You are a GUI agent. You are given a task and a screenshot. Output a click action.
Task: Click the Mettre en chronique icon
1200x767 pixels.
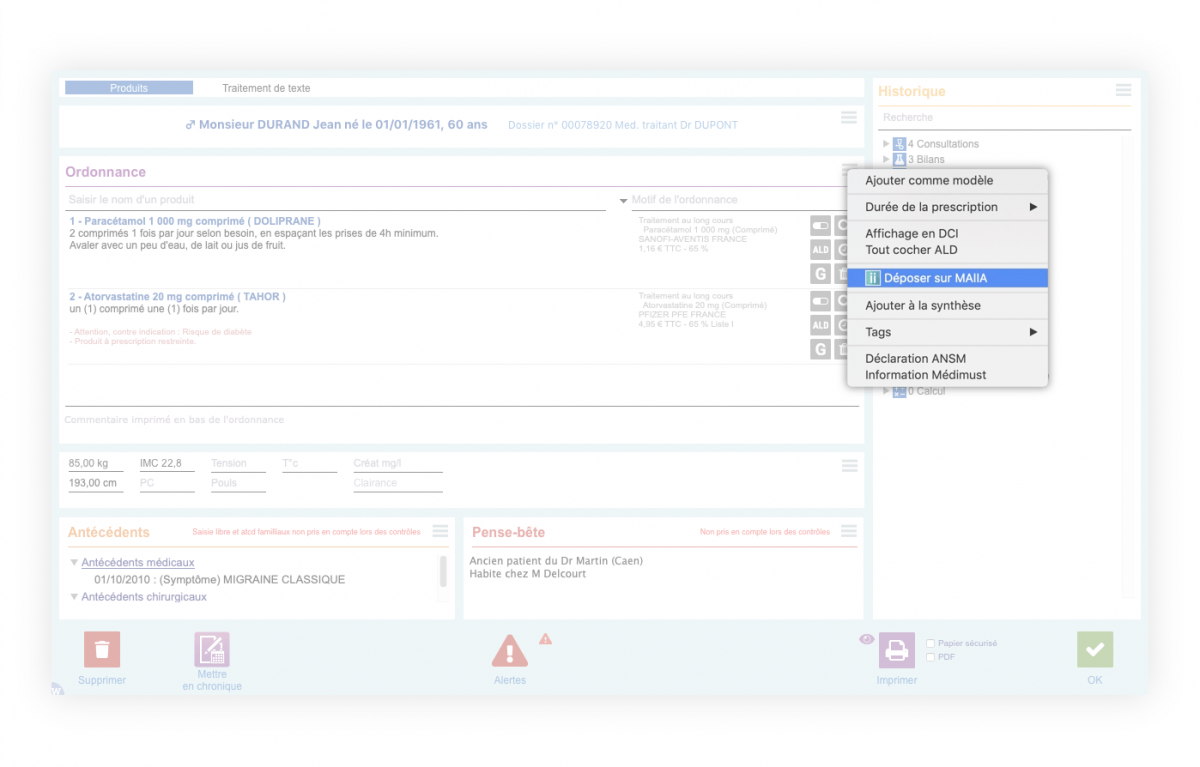click(x=212, y=650)
